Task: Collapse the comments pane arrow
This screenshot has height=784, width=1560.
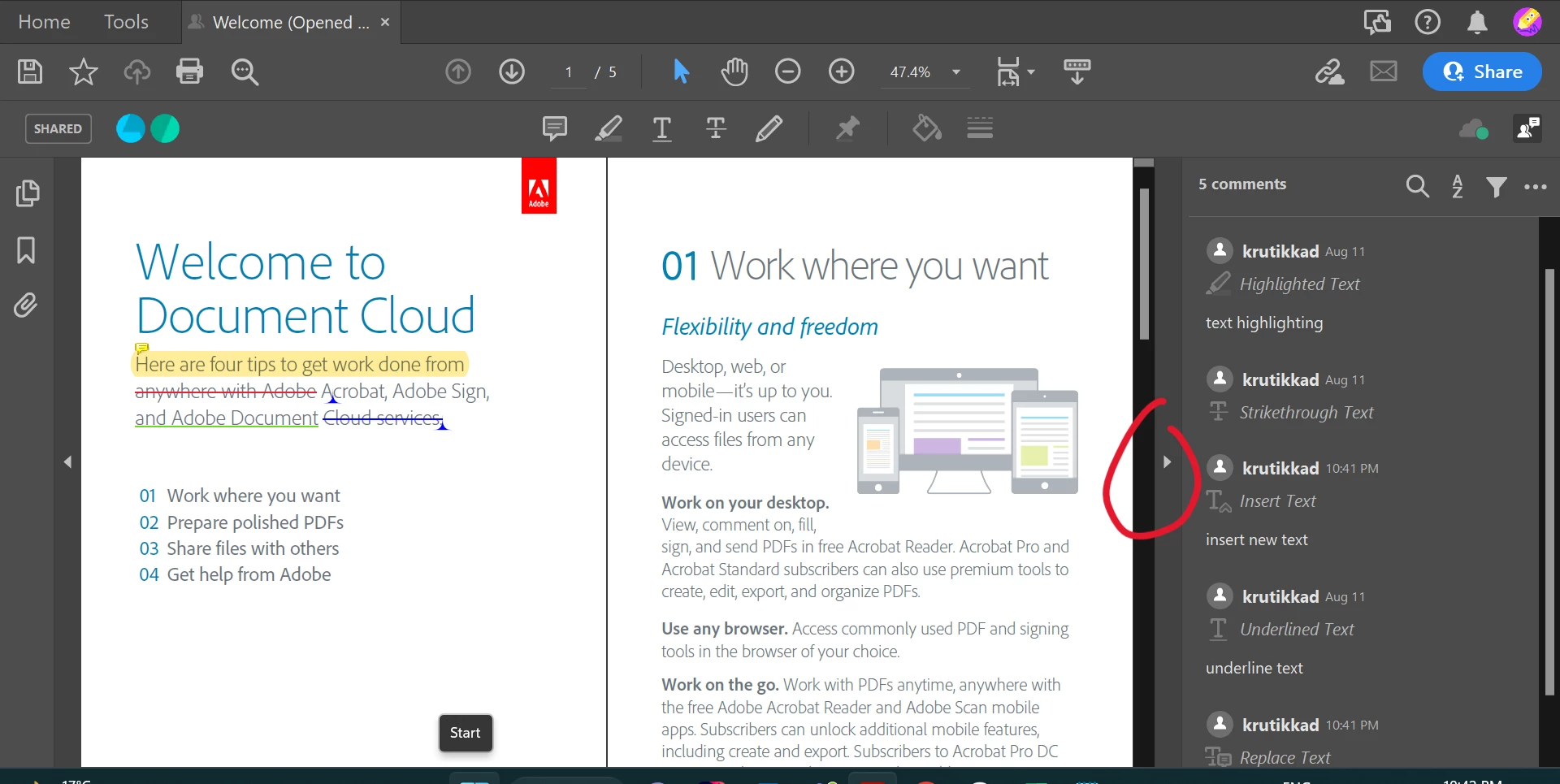Action: coord(1167,461)
